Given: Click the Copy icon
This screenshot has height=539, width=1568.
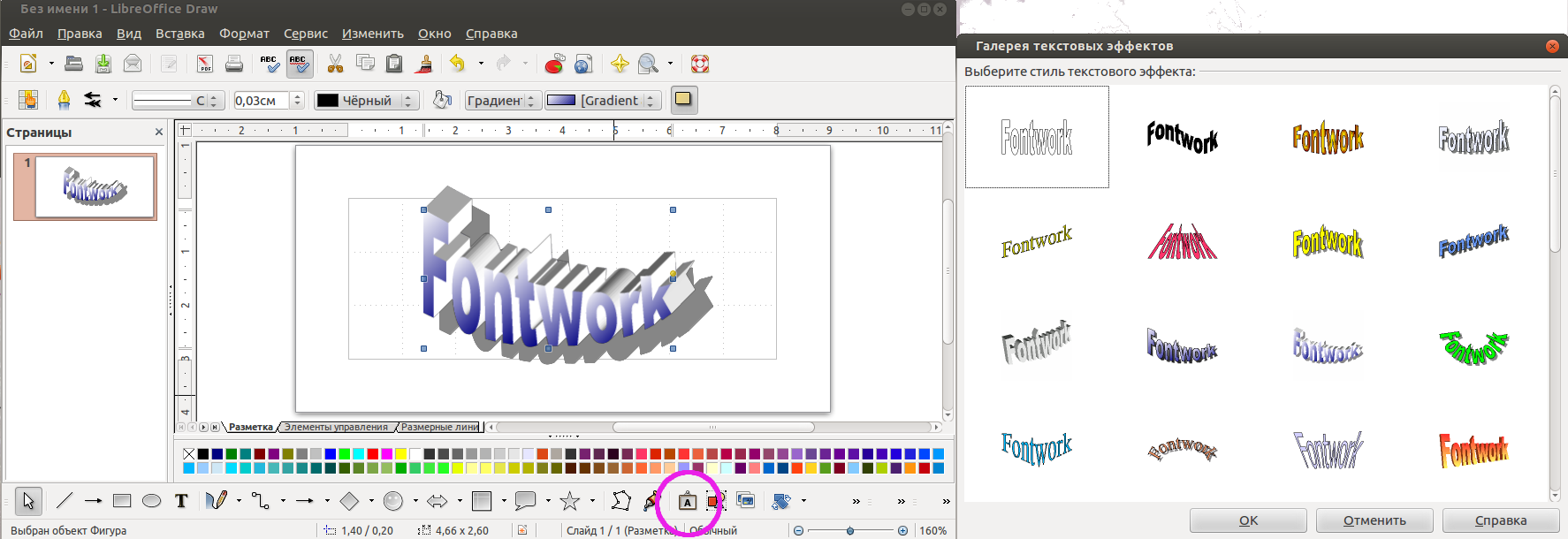Looking at the screenshot, I should (x=365, y=64).
